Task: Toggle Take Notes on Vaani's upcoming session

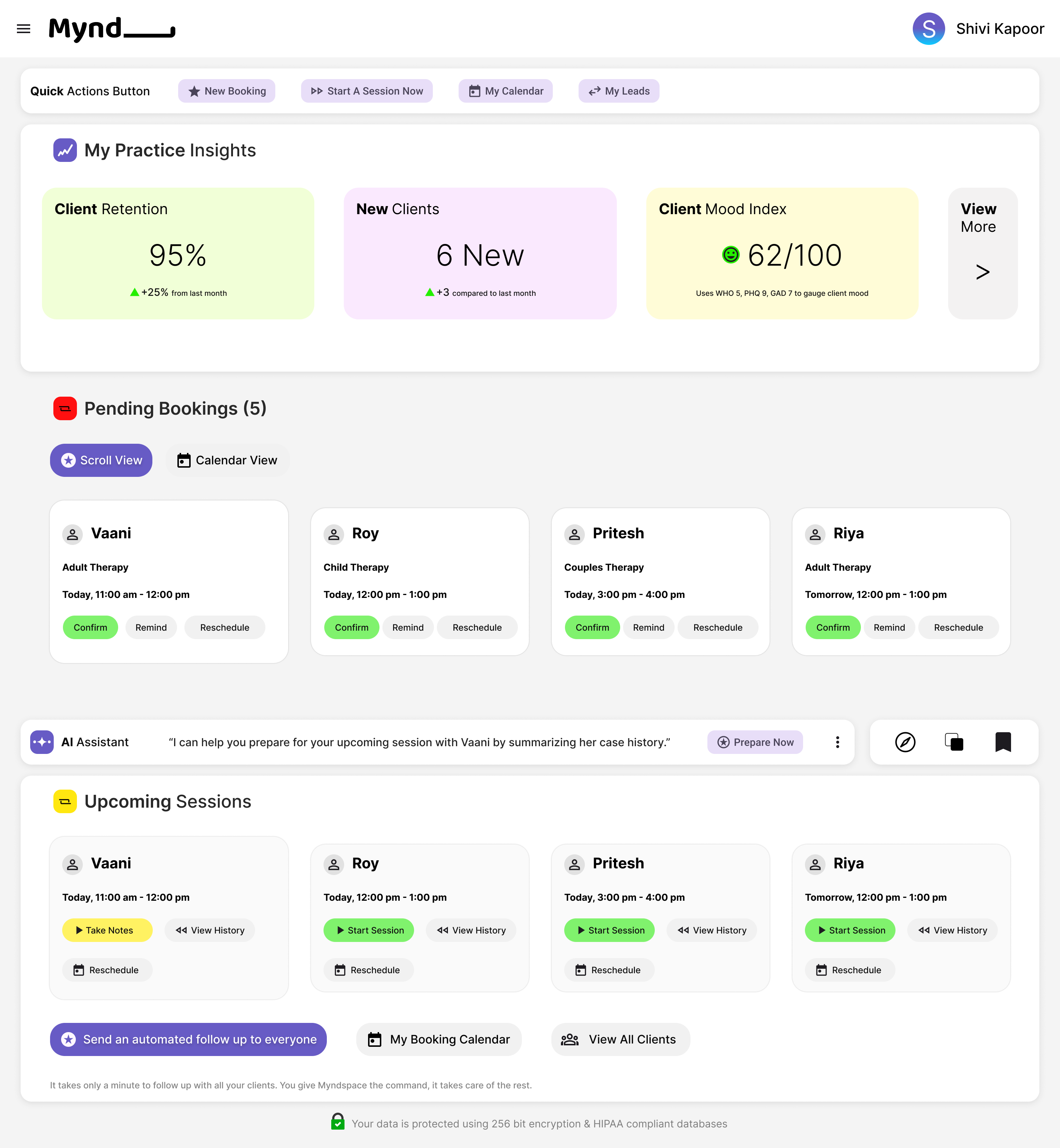Action: point(107,930)
